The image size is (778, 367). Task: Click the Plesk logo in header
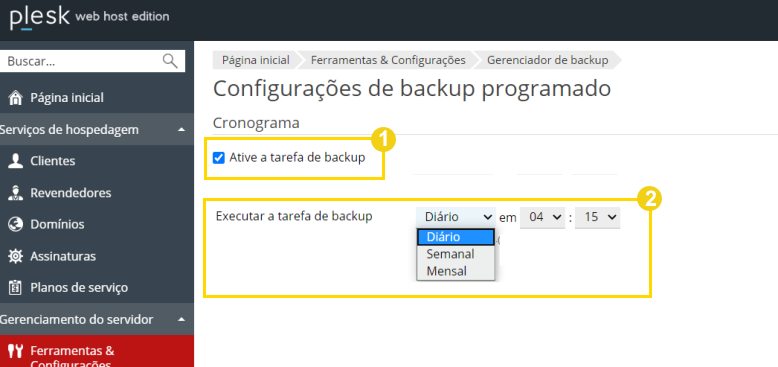coord(40,18)
